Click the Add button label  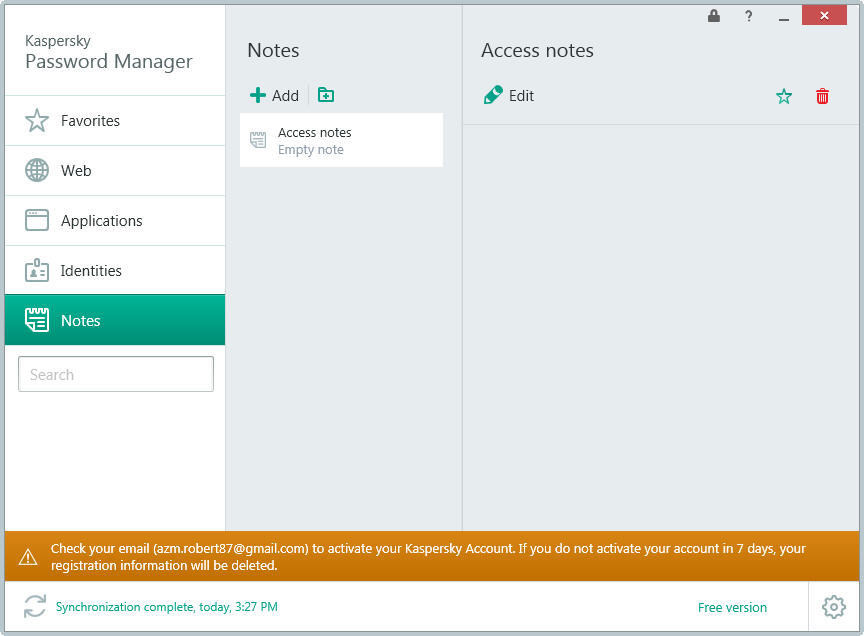[285, 96]
